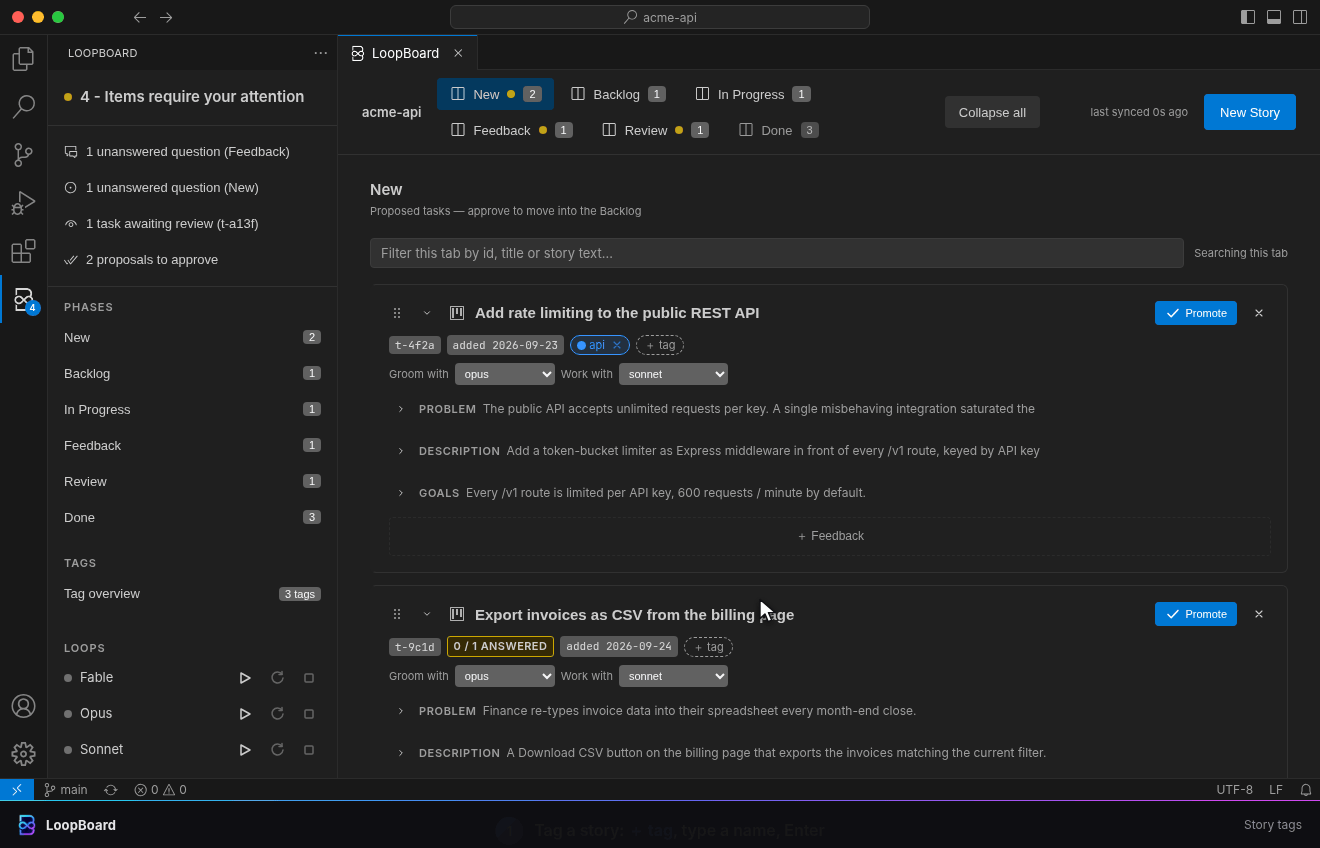The image size is (1320, 848).
Task: Add a tag to Export invoices story
Action: pos(708,647)
